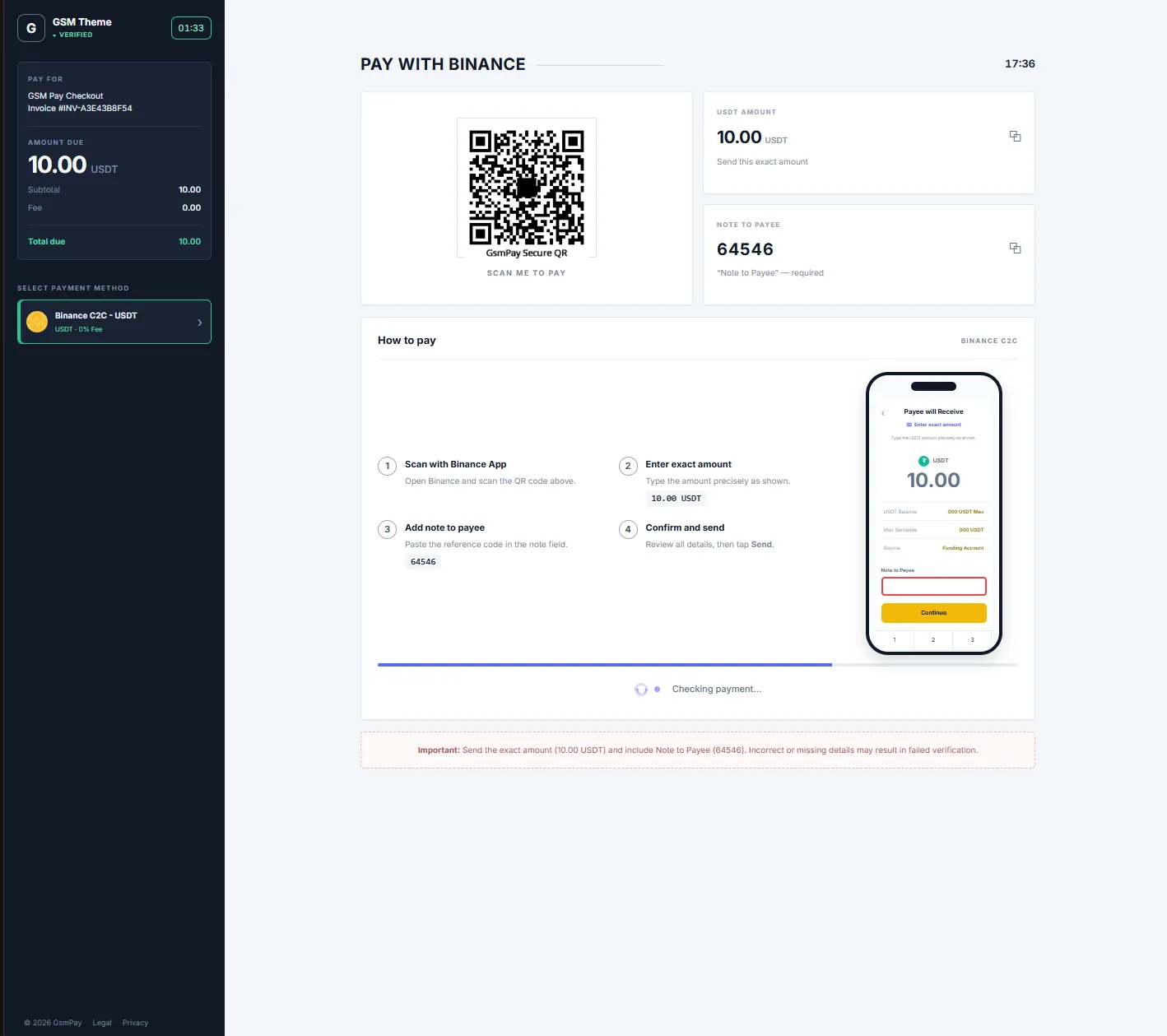Click the VERIFIED badge under GSM Theme
The width and height of the screenshot is (1167, 1036).
72,35
